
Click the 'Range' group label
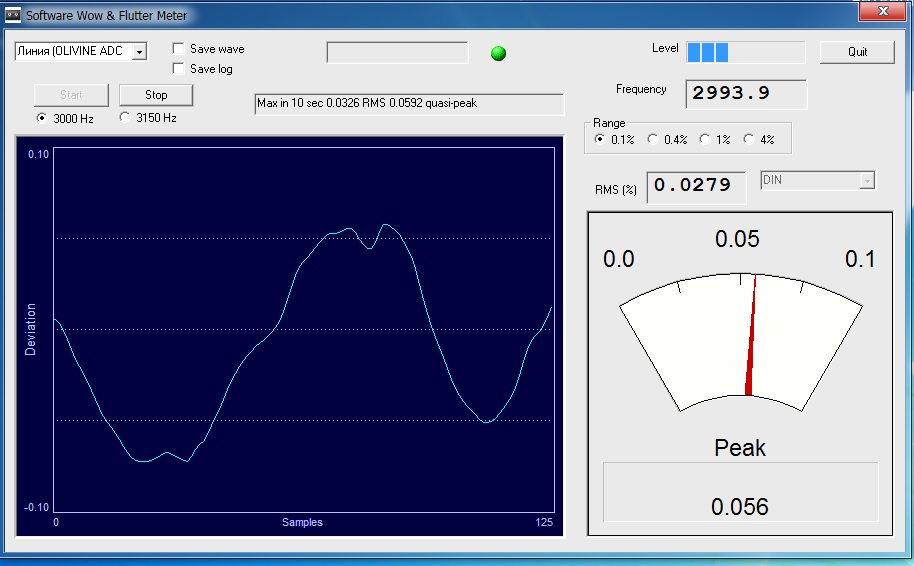tap(609, 123)
